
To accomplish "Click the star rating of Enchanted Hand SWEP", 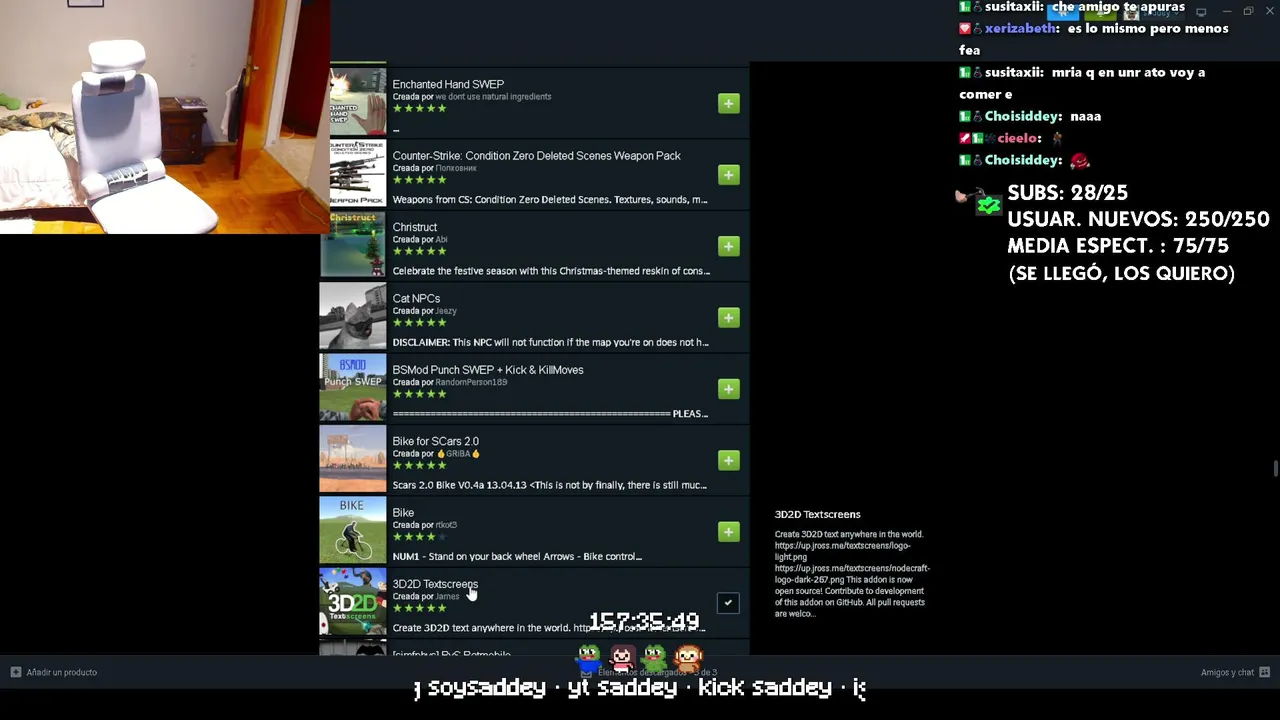I will [420, 108].
